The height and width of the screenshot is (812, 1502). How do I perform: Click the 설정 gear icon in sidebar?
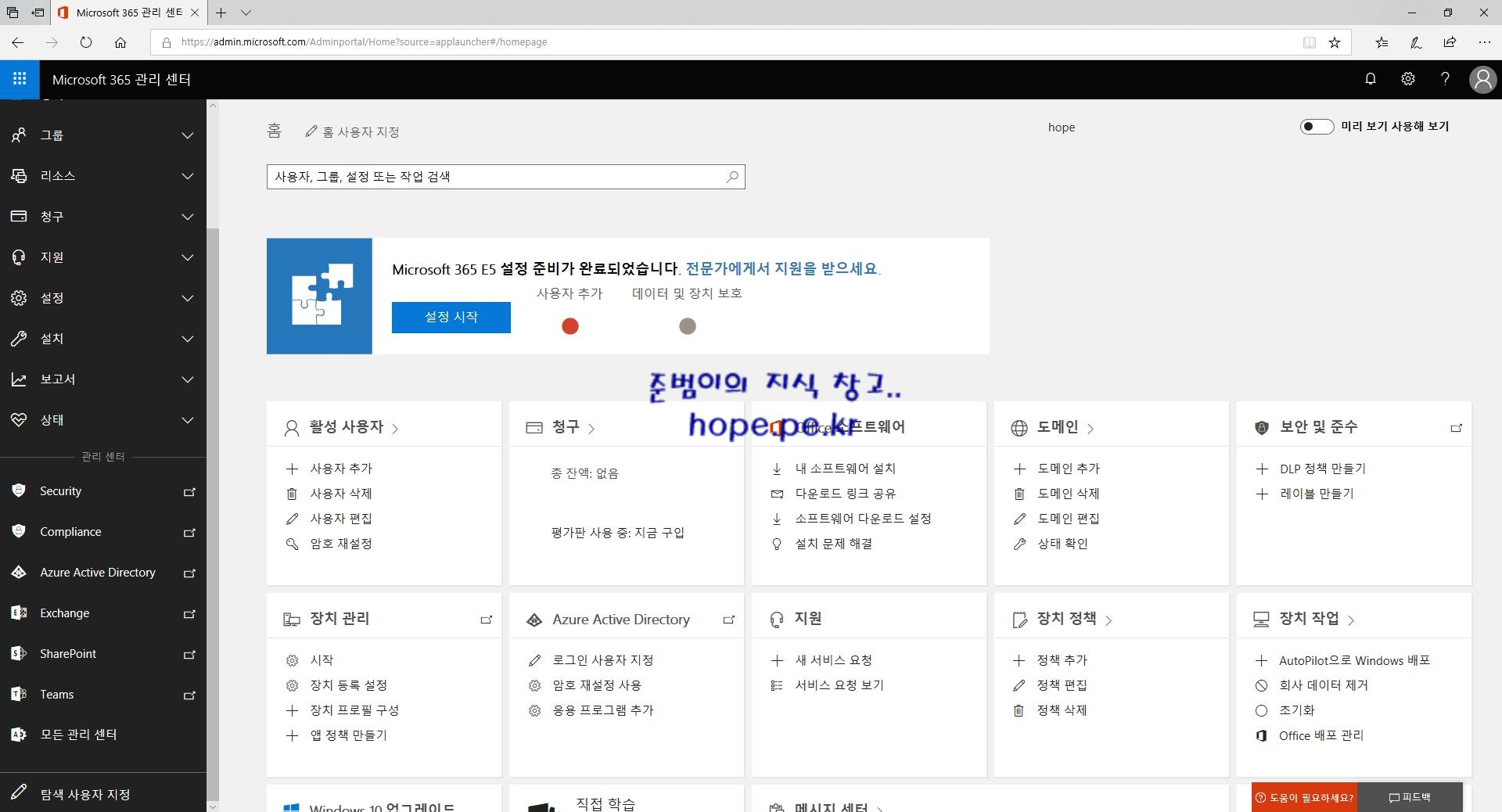[x=19, y=298]
